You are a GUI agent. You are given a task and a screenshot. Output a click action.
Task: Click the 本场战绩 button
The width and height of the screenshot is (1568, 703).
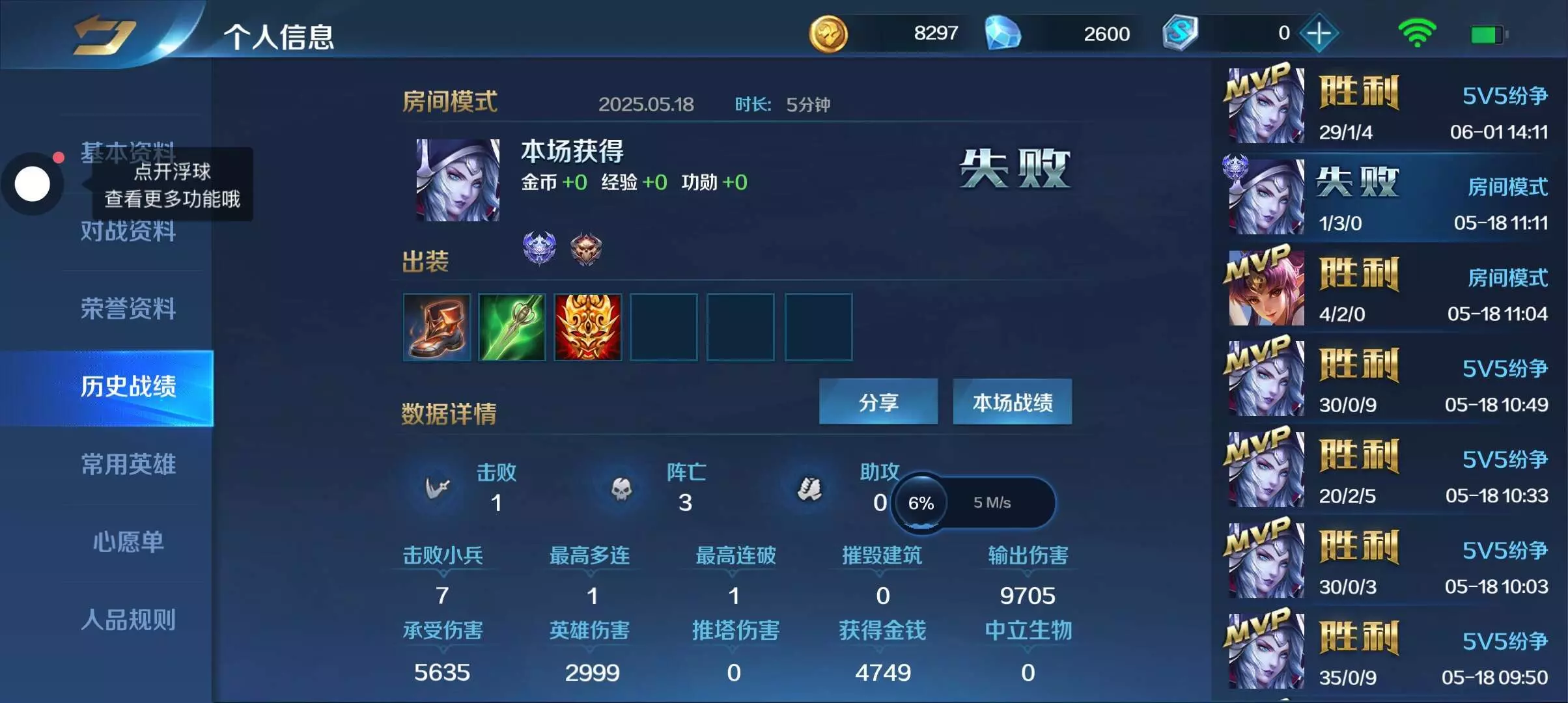(1013, 402)
